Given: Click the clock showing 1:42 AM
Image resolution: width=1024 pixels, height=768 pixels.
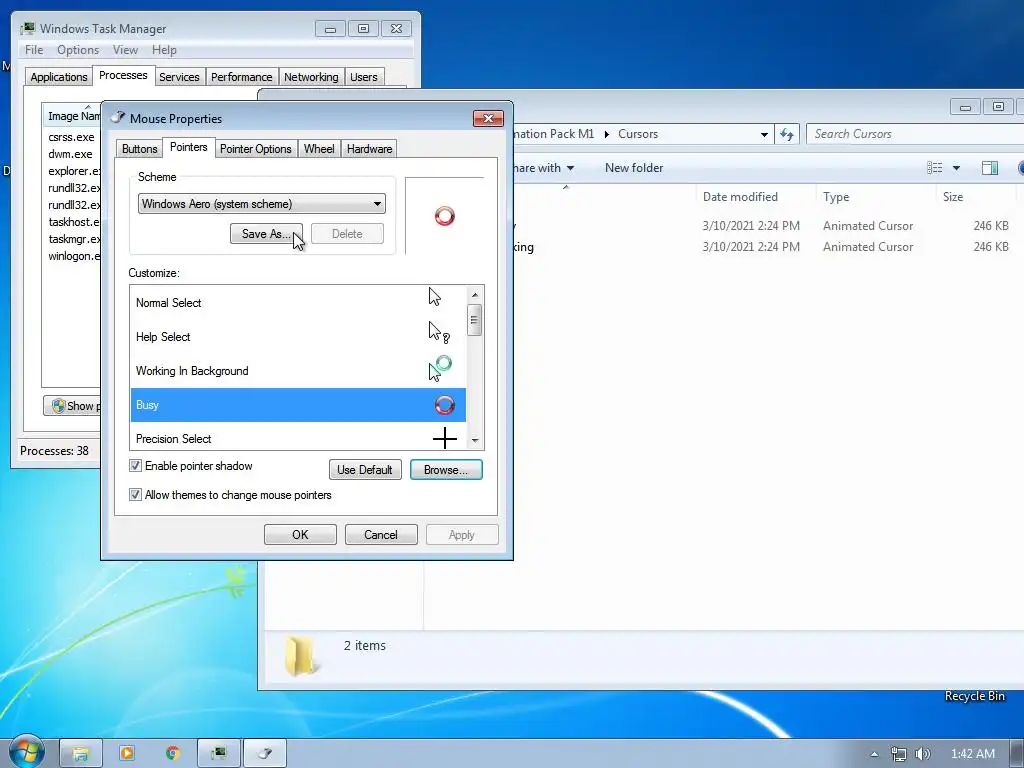Looking at the screenshot, I should point(972,754).
